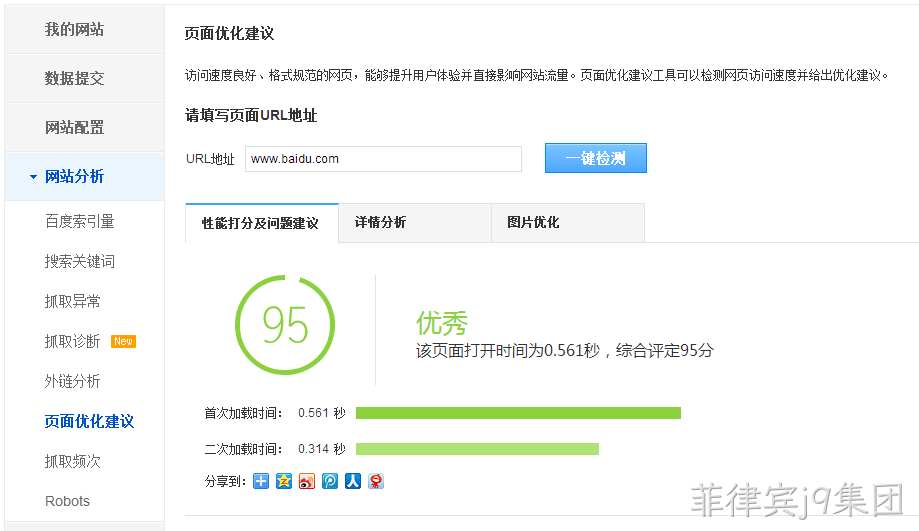Click the orange New badge beside 抓取诊断
This screenshot has width=919, height=531.
point(124,341)
